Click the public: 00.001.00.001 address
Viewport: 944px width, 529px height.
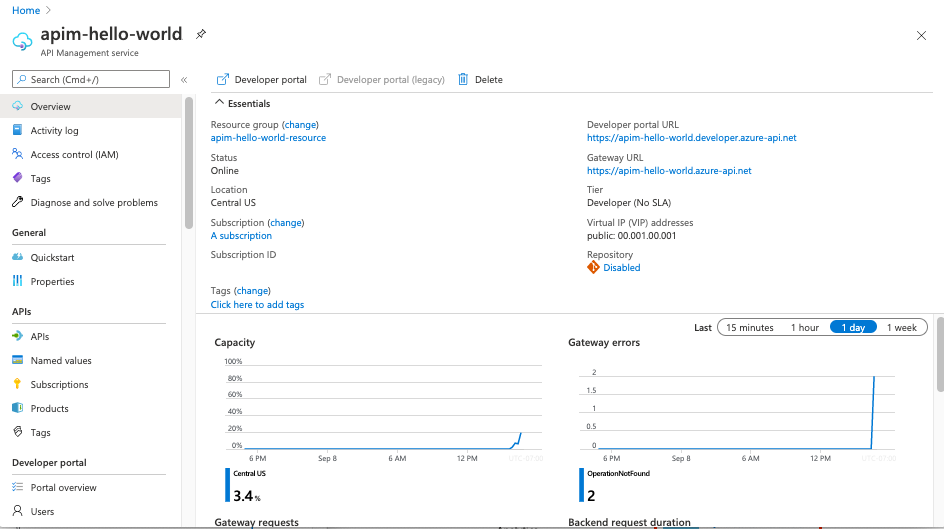(x=632, y=235)
